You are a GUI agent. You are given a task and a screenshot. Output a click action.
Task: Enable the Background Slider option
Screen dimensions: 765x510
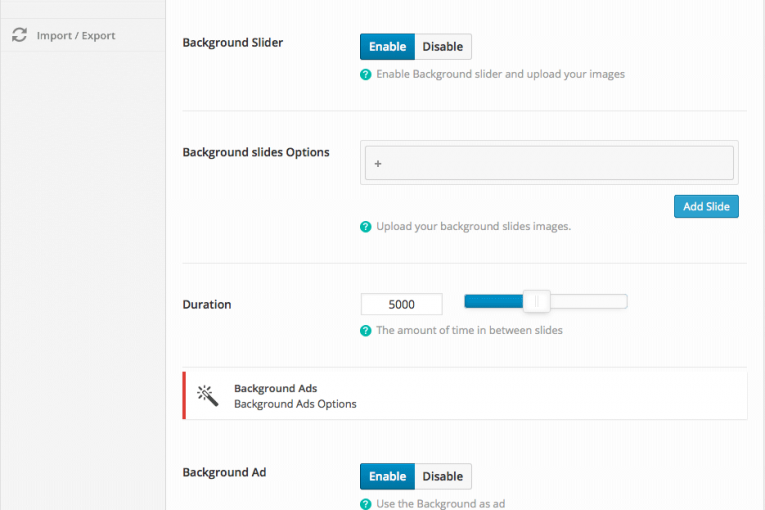387,46
